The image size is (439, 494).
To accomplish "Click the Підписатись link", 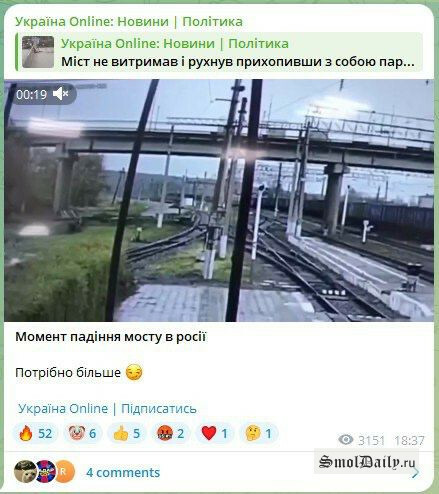I will point(159,408).
